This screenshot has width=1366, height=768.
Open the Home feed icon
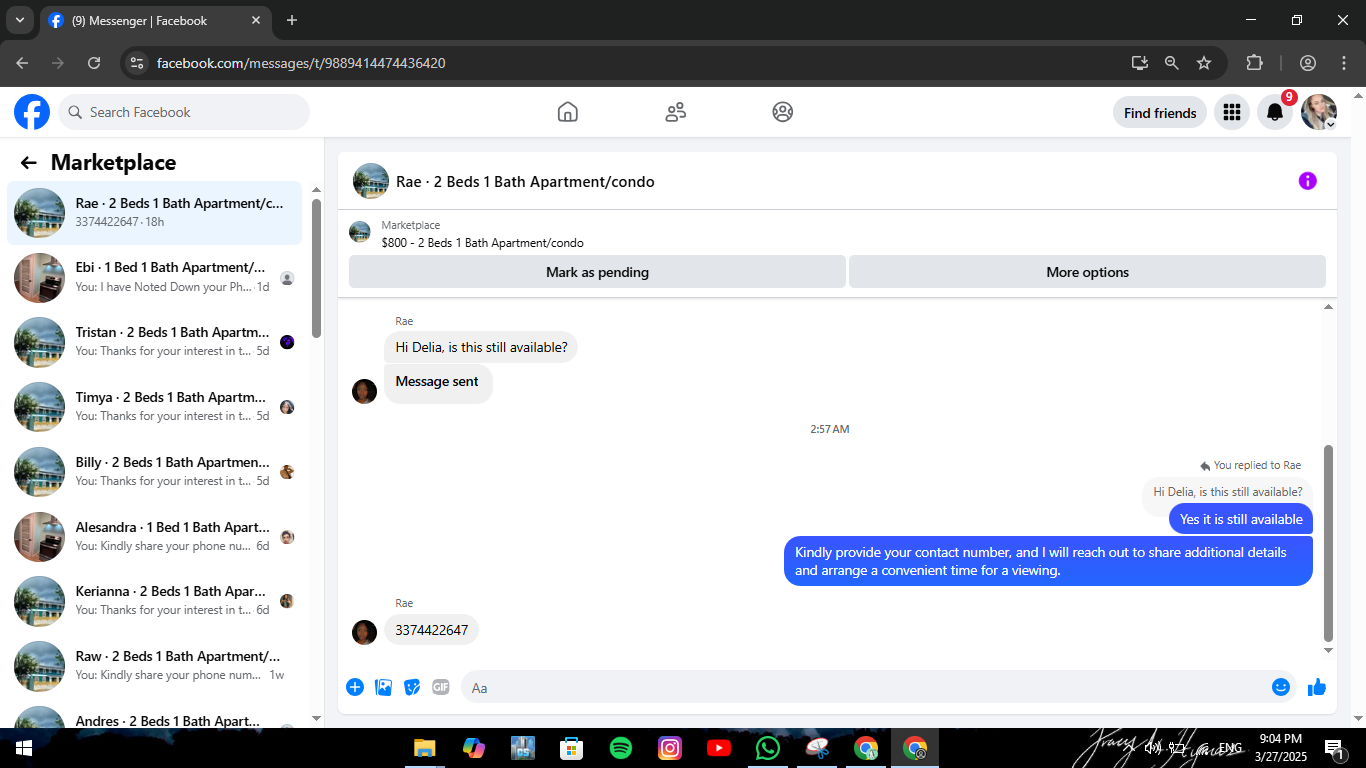pos(568,112)
